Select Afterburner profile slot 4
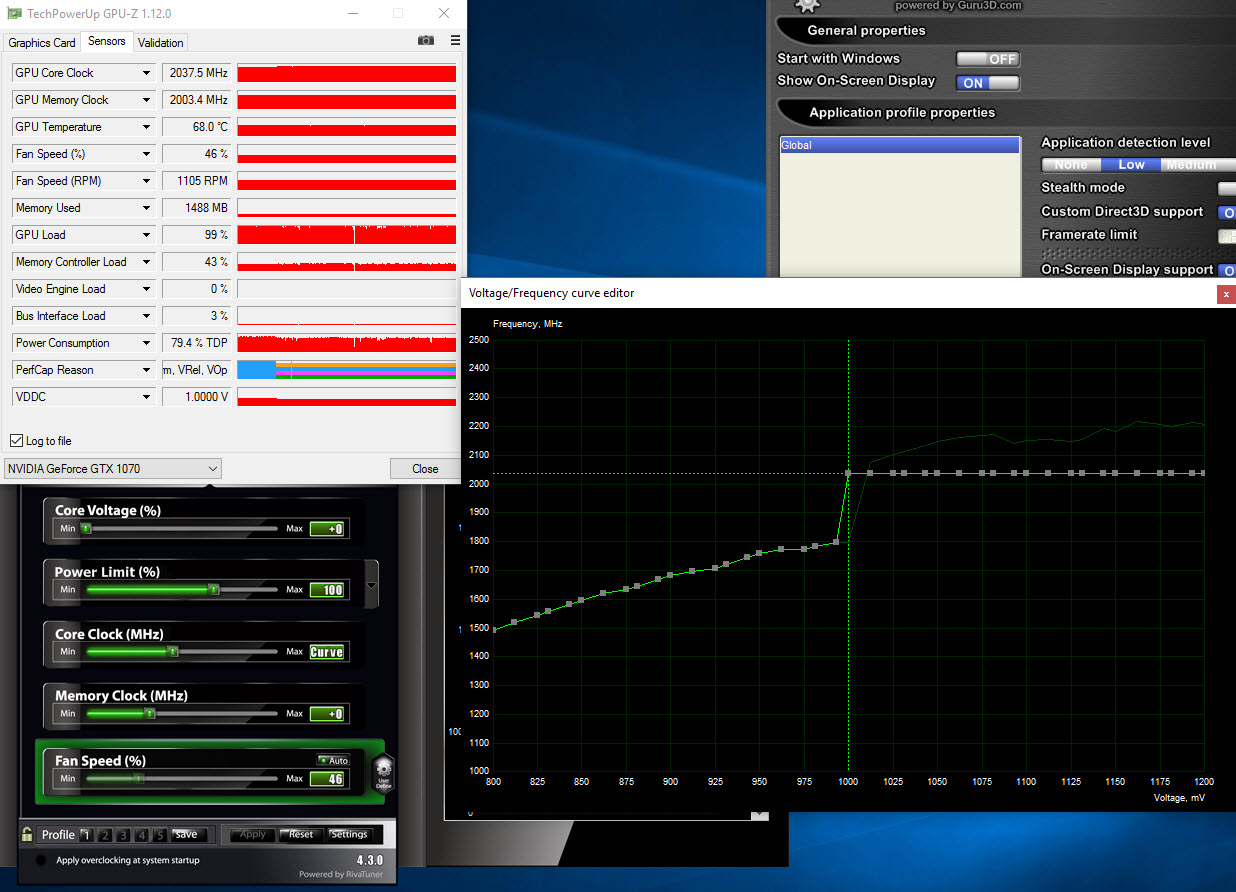The image size is (1236, 892). pos(141,835)
